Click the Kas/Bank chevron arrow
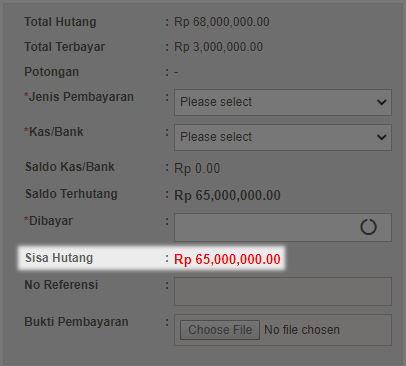The image size is (406, 366). tap(382, 137)
